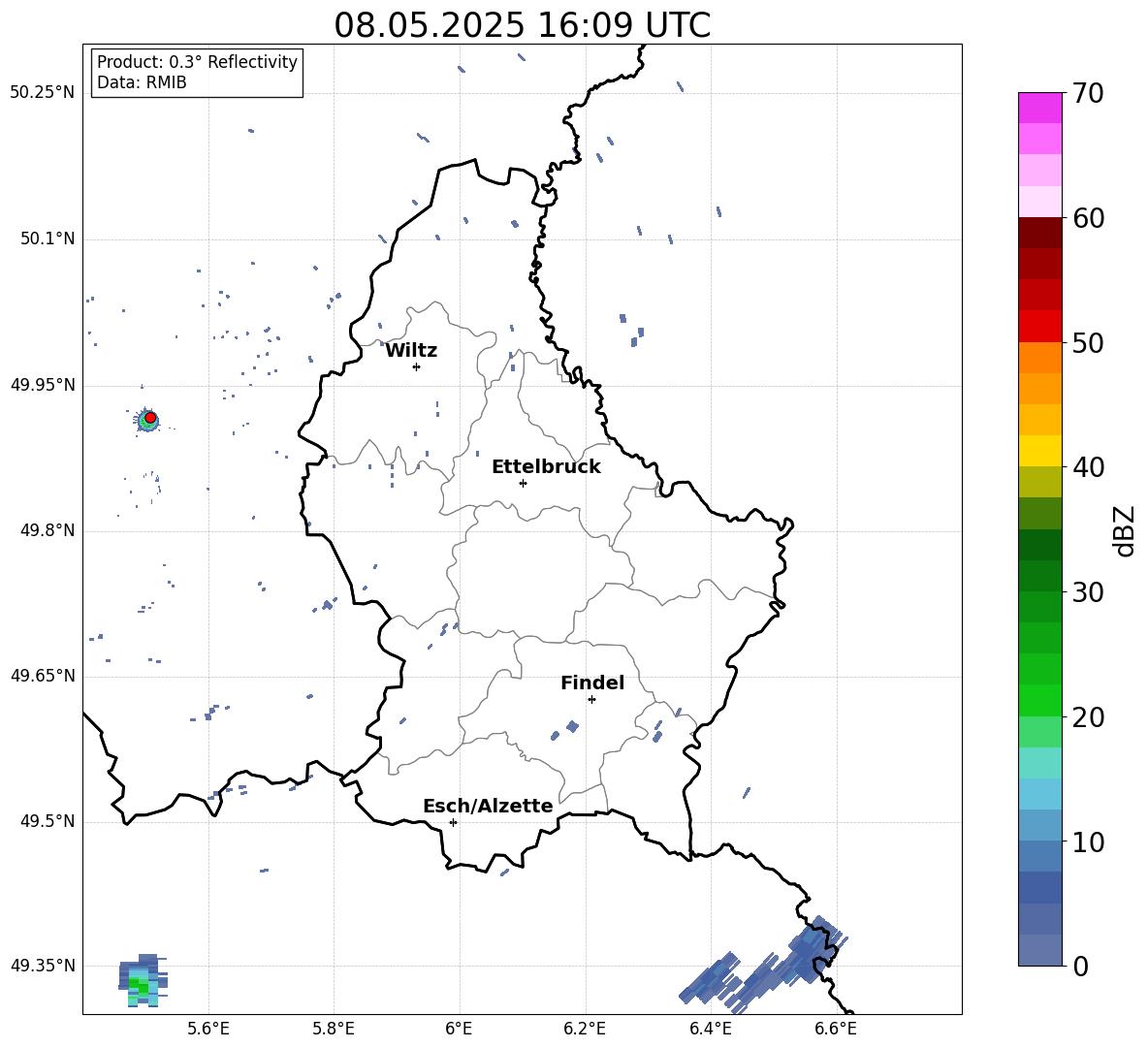The width and height of the screenshot is (1148, 1048).
Task: Click the cross marker below Ettelbruck
Action: [523, 483]
